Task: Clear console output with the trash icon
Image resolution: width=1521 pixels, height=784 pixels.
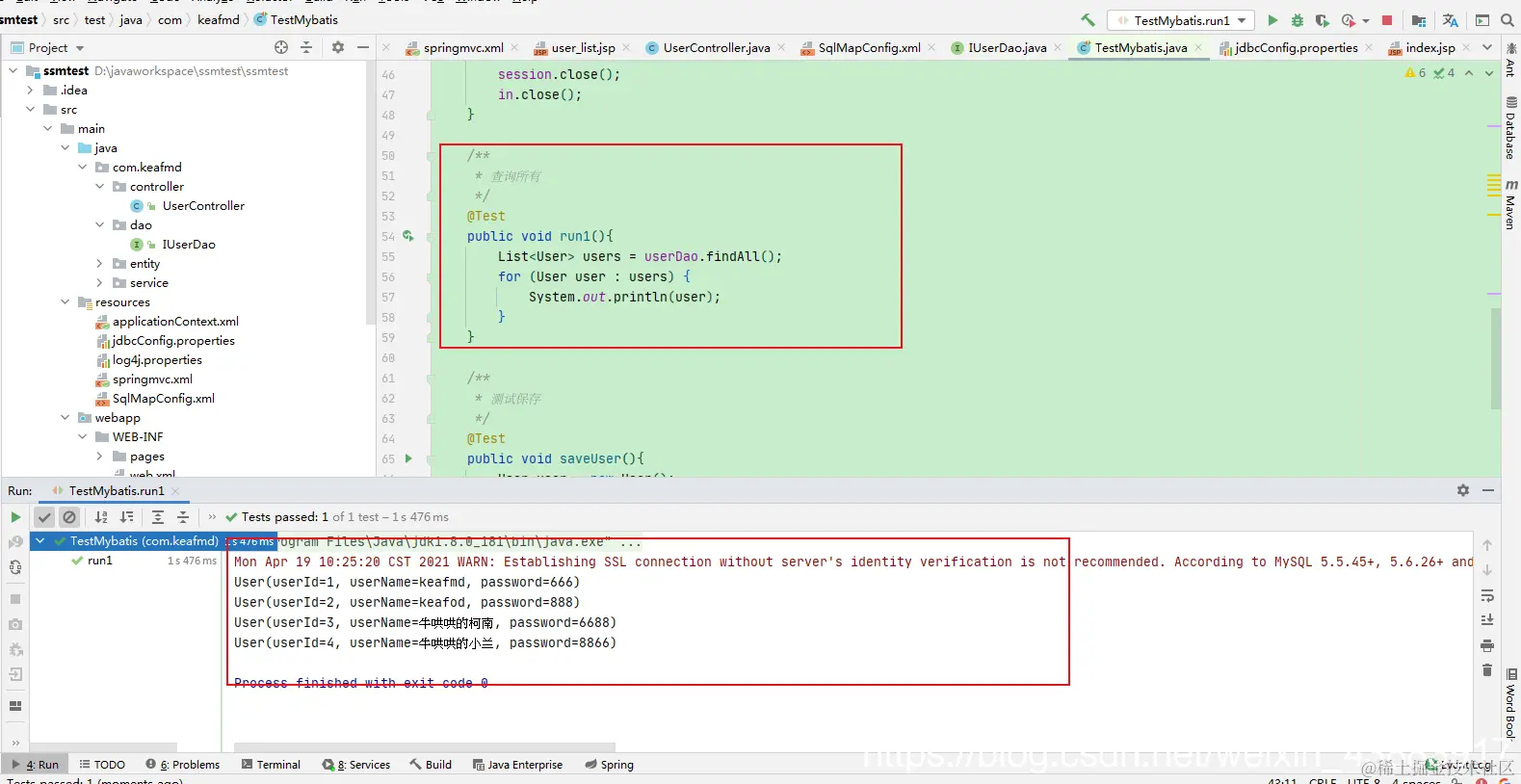Action: 1487,670
